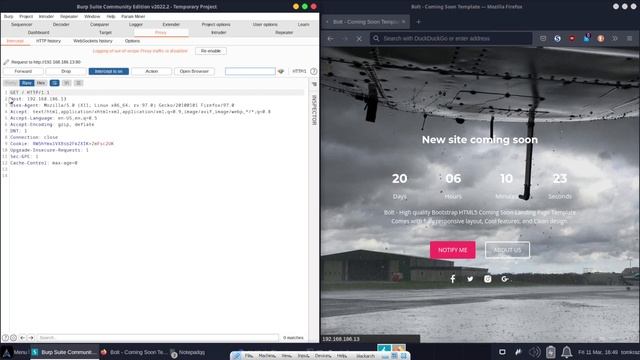Click the Google Plus icon on the webpage
This screenshot has width=640, height=360.
(x=505, y=279)
